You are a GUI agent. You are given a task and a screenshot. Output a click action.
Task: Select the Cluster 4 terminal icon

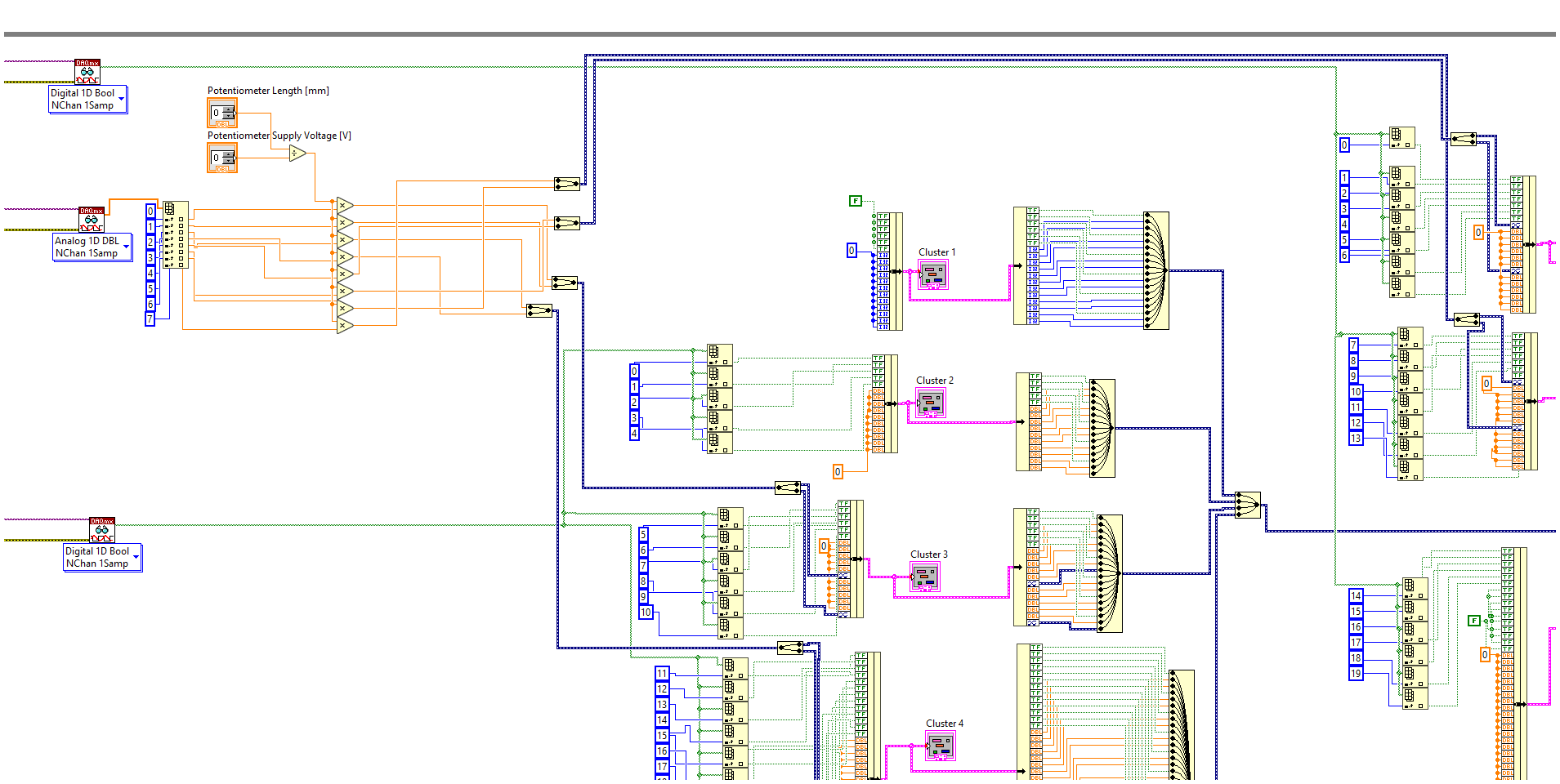[x=941, y=746]
